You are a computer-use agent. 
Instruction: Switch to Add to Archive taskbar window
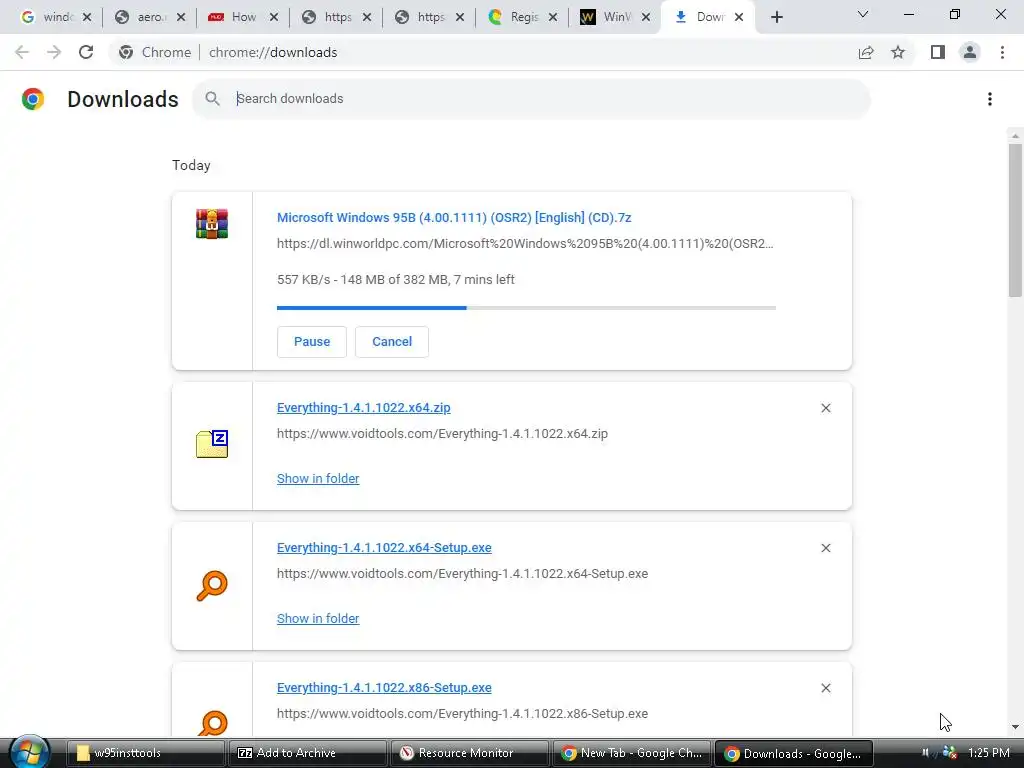tap(307, 753)
